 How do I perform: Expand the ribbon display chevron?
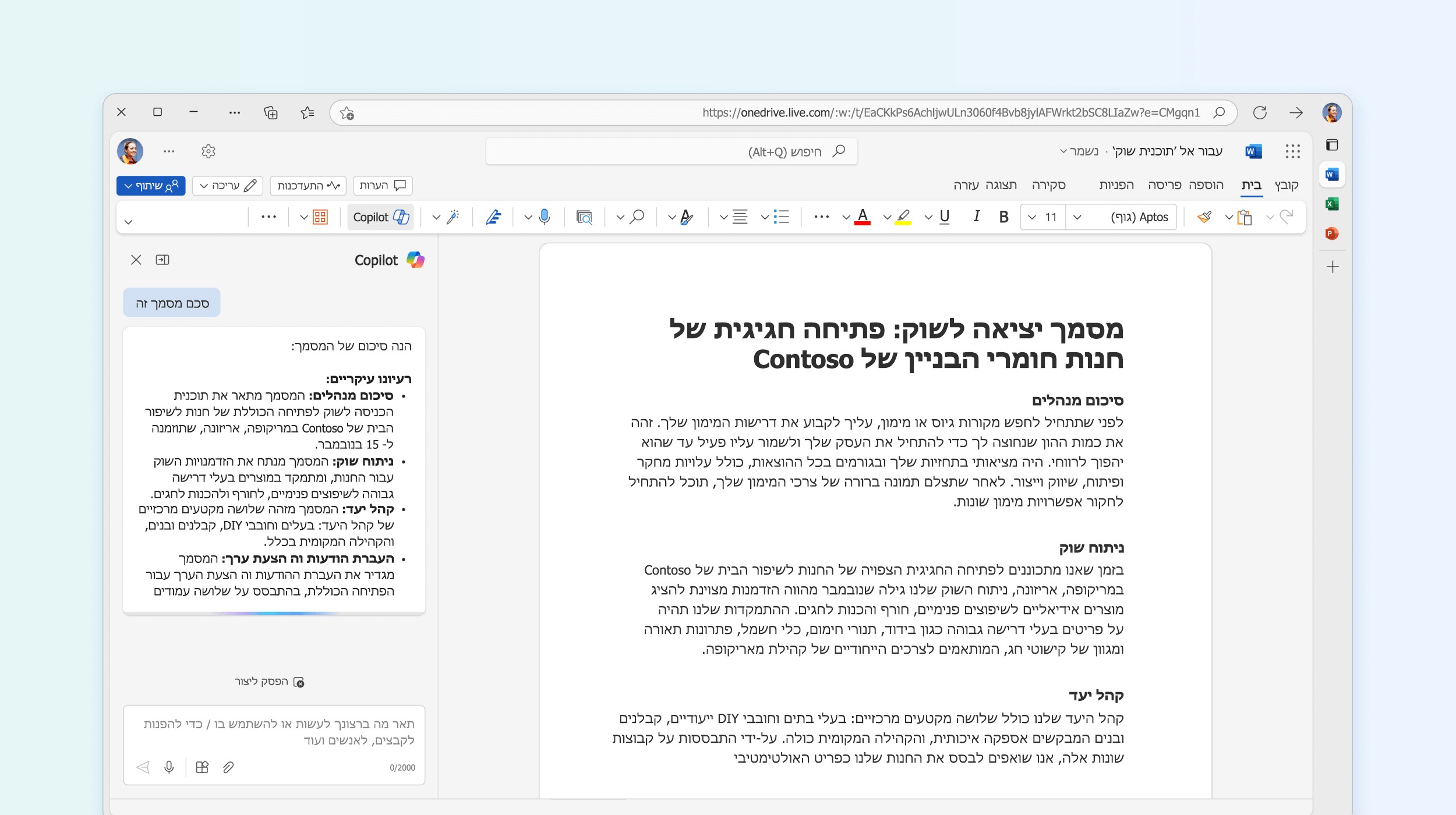[129, 222]
